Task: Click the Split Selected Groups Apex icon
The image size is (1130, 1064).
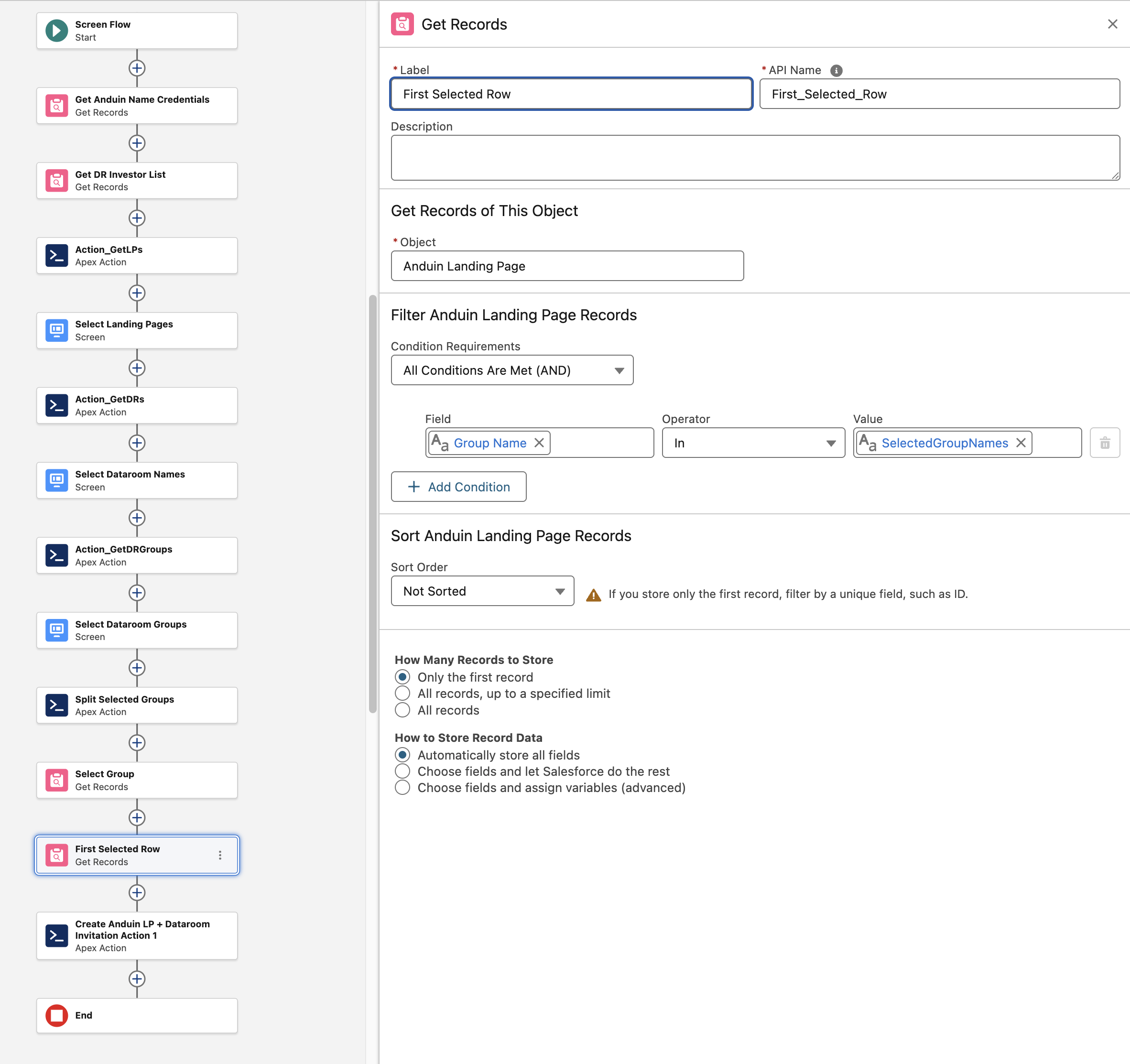Action: (x=57, y=706)
